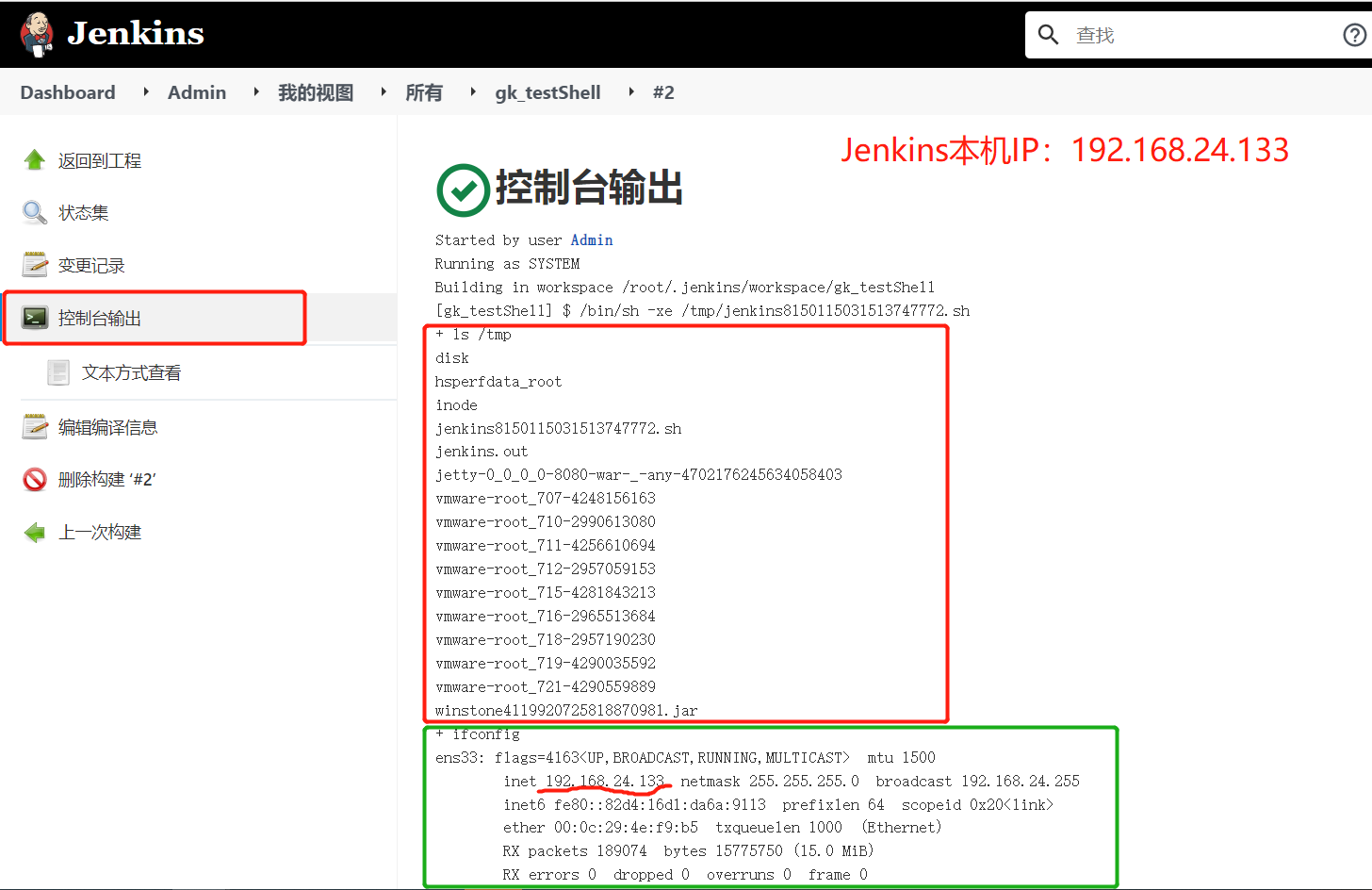Go to 上一次构建 previous build

click(x=100, y=533)
